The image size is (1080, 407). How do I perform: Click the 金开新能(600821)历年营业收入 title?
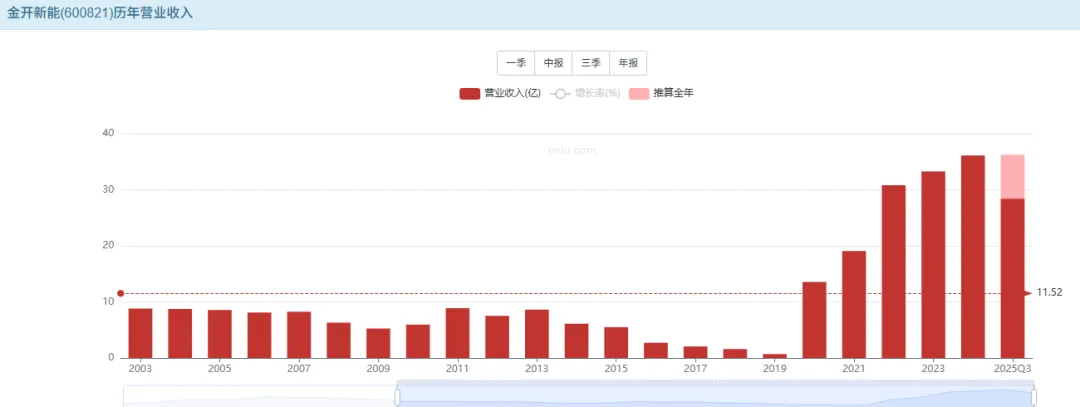(x=100, y=13)
